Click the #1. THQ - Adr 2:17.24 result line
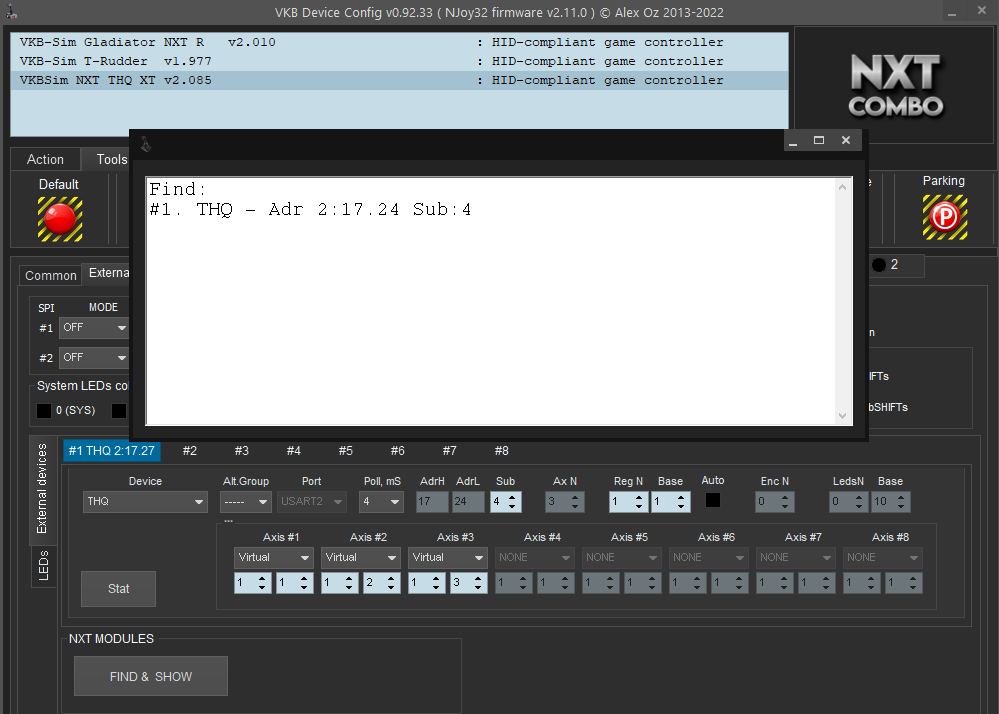The width and height of the screenshot is (999, 714). click(310, 210)
